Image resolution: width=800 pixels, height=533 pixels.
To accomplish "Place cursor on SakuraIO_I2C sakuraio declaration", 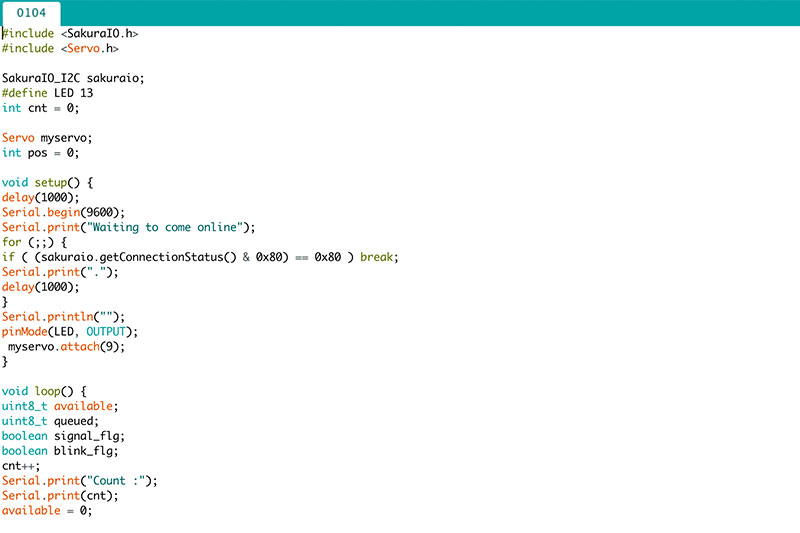I will (73, 78).
